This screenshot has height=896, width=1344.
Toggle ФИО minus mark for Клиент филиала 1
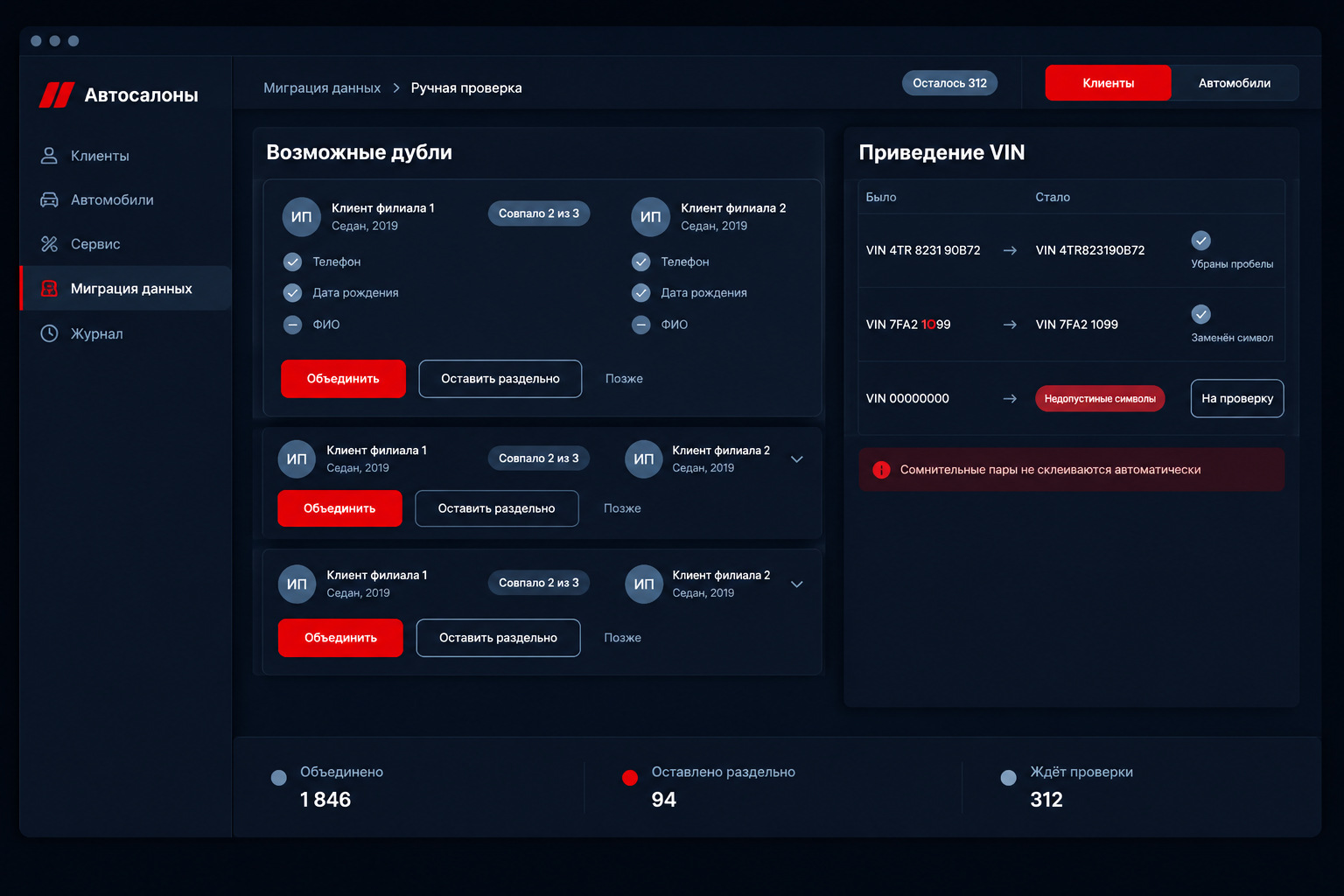coord(292,325)
